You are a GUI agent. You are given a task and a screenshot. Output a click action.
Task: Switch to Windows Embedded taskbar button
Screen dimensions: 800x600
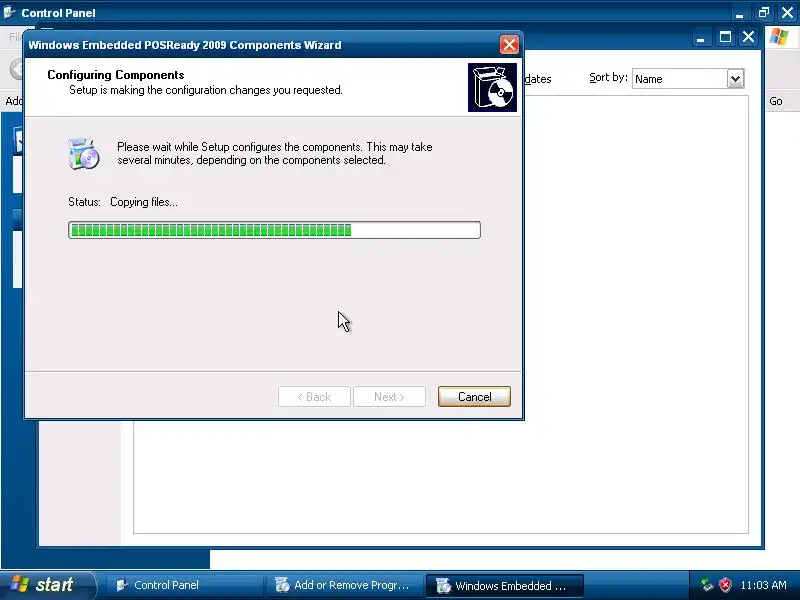click(x=504, y=585)
